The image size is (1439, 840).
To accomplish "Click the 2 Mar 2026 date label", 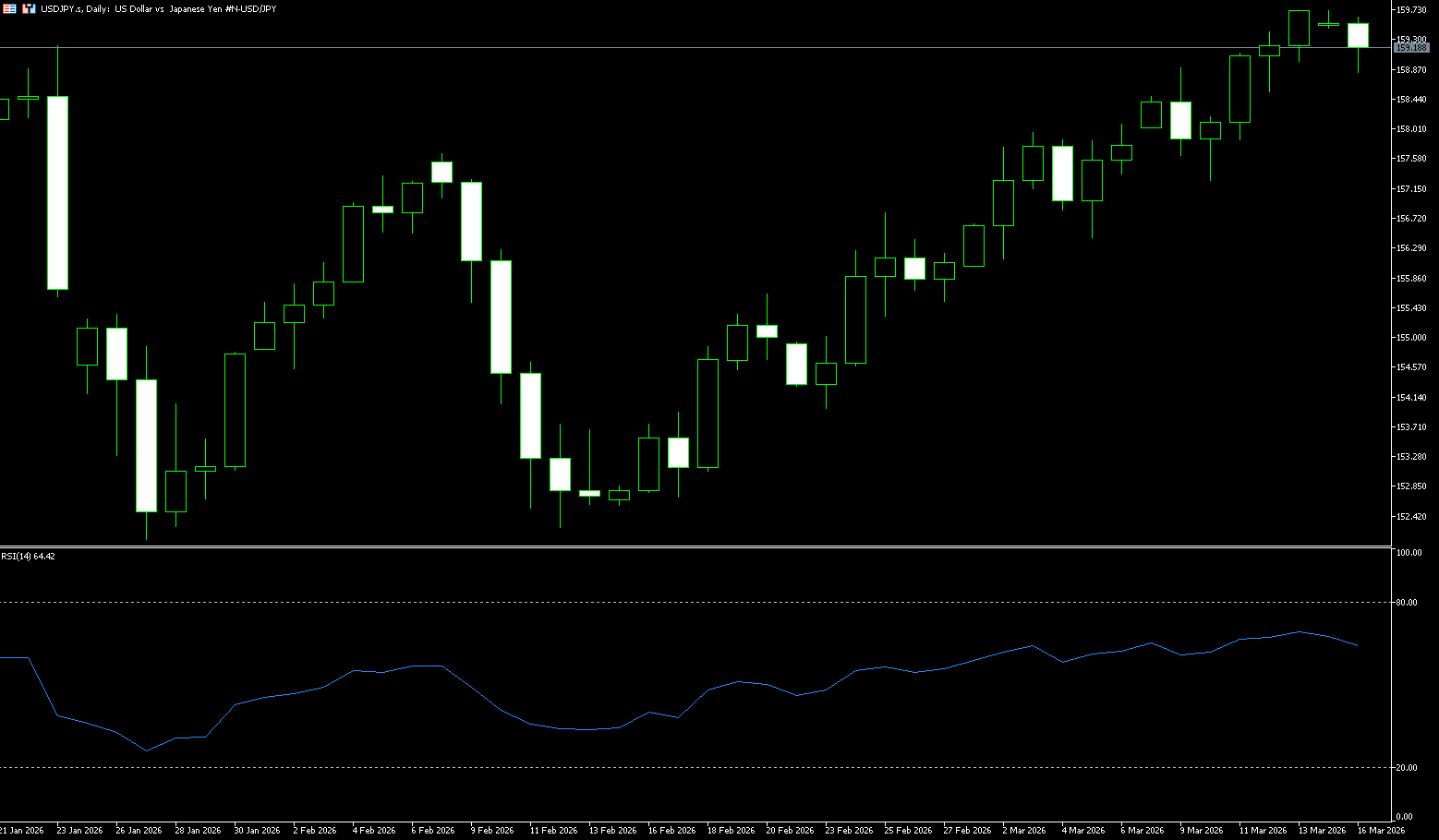I will pos(1023,831).
